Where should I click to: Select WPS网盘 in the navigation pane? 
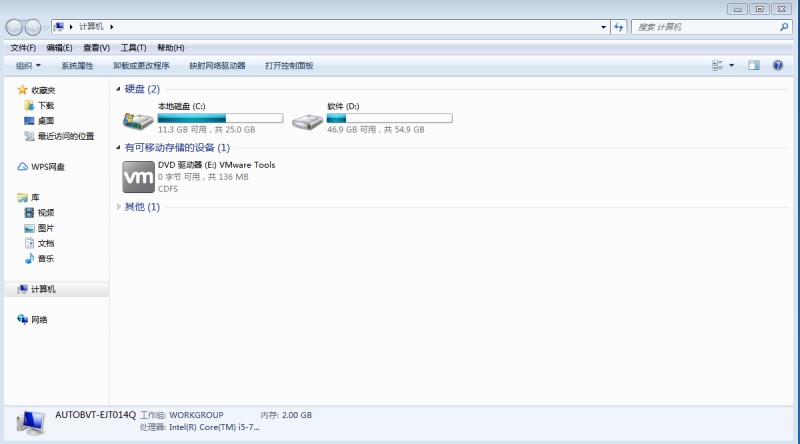(48, 167)
